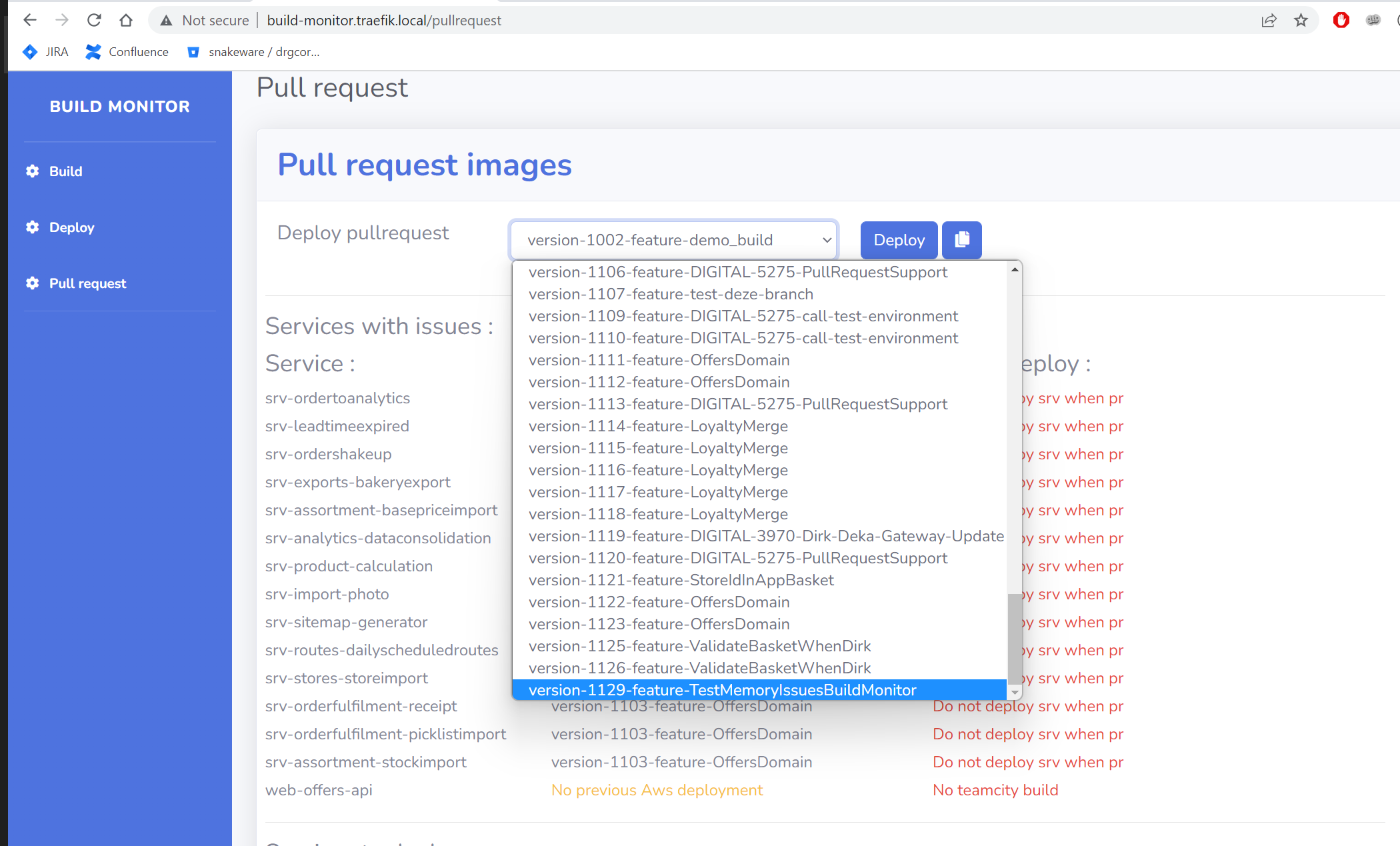This screenshot has width=1400, height=846.
Task: Open the snakeware / drgcor bookmark
Action: (253, 51)
